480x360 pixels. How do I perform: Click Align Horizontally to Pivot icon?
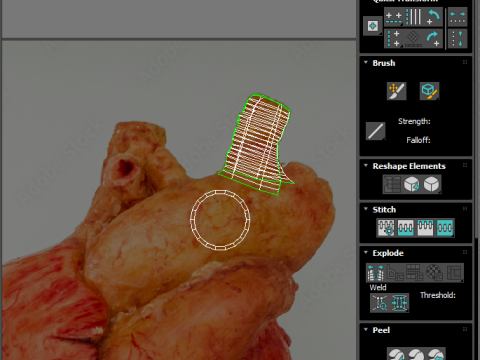pyautogui.click(x=394, y=17)
